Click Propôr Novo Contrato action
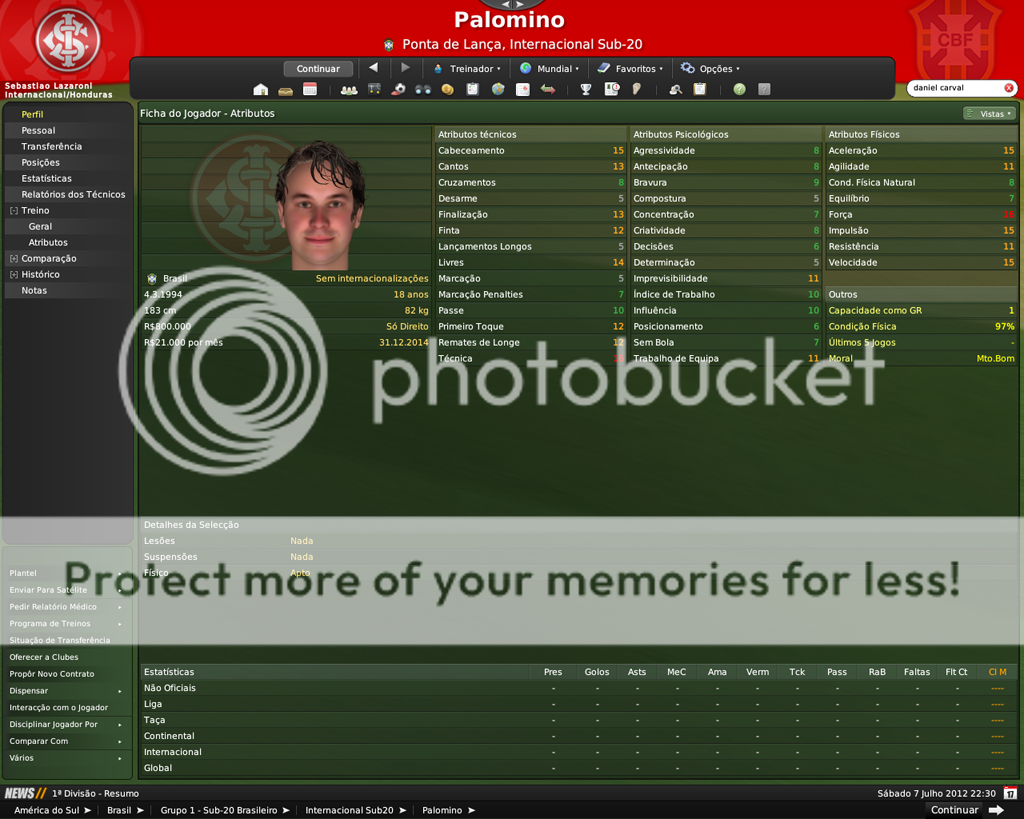Screen dimensions: 1024x819 (x=52, y=674)
